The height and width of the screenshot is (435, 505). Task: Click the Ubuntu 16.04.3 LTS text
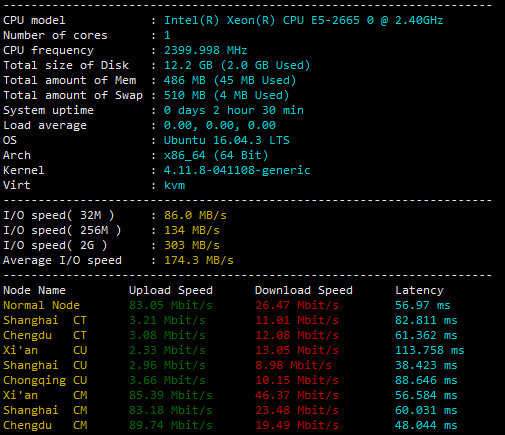pyautogui.click(x=226, y=140)
